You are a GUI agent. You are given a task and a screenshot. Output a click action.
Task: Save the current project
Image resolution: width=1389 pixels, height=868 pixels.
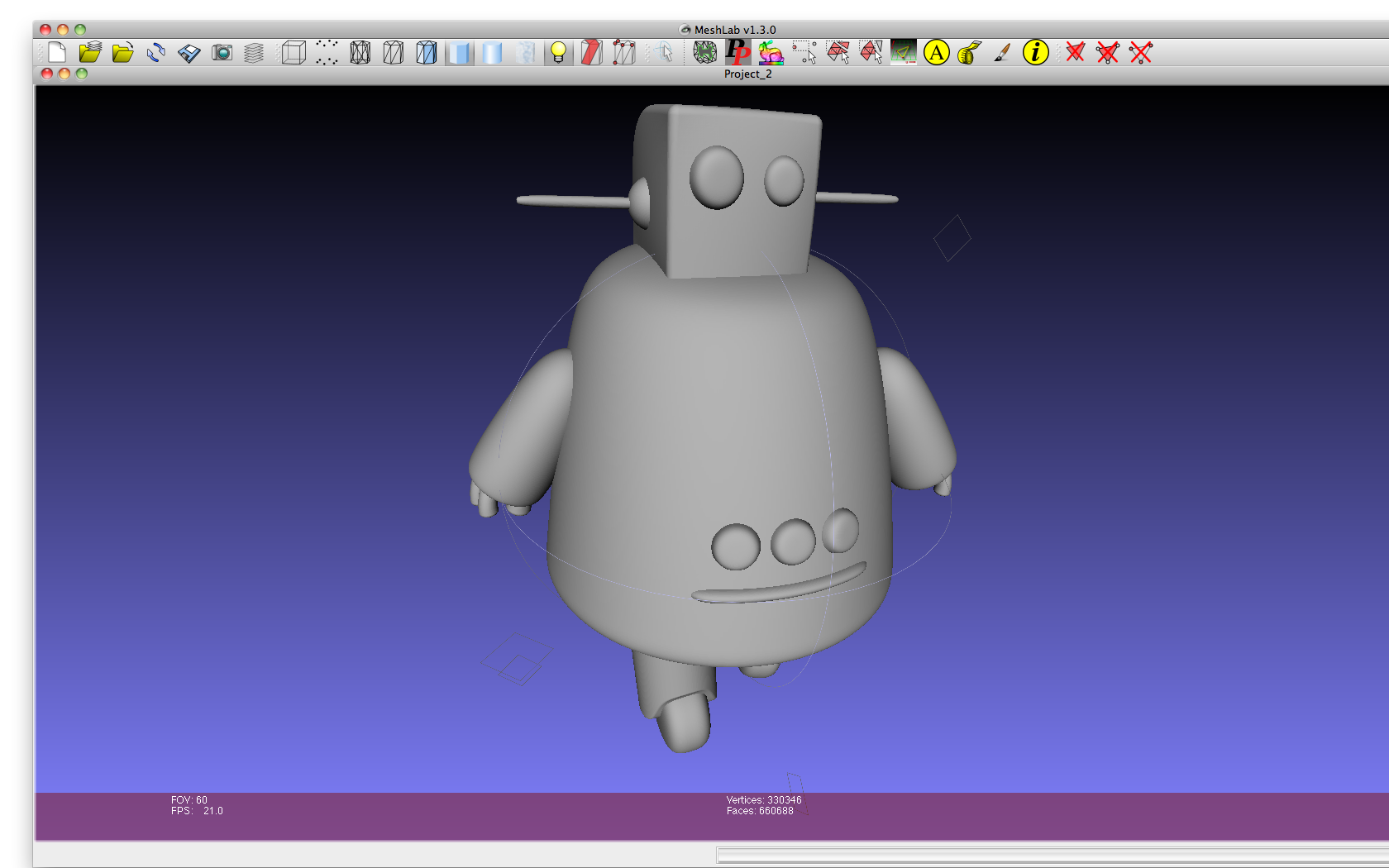(187, 52)
